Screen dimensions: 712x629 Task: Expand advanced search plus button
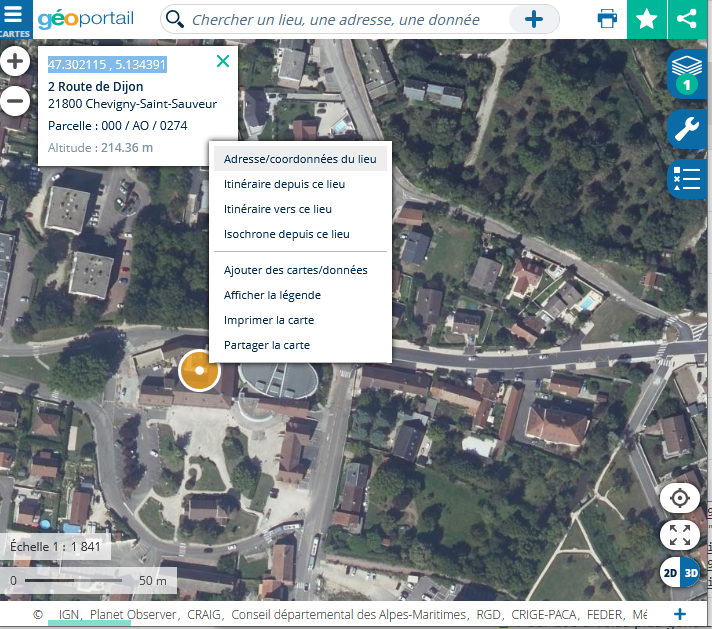point(534,19)
